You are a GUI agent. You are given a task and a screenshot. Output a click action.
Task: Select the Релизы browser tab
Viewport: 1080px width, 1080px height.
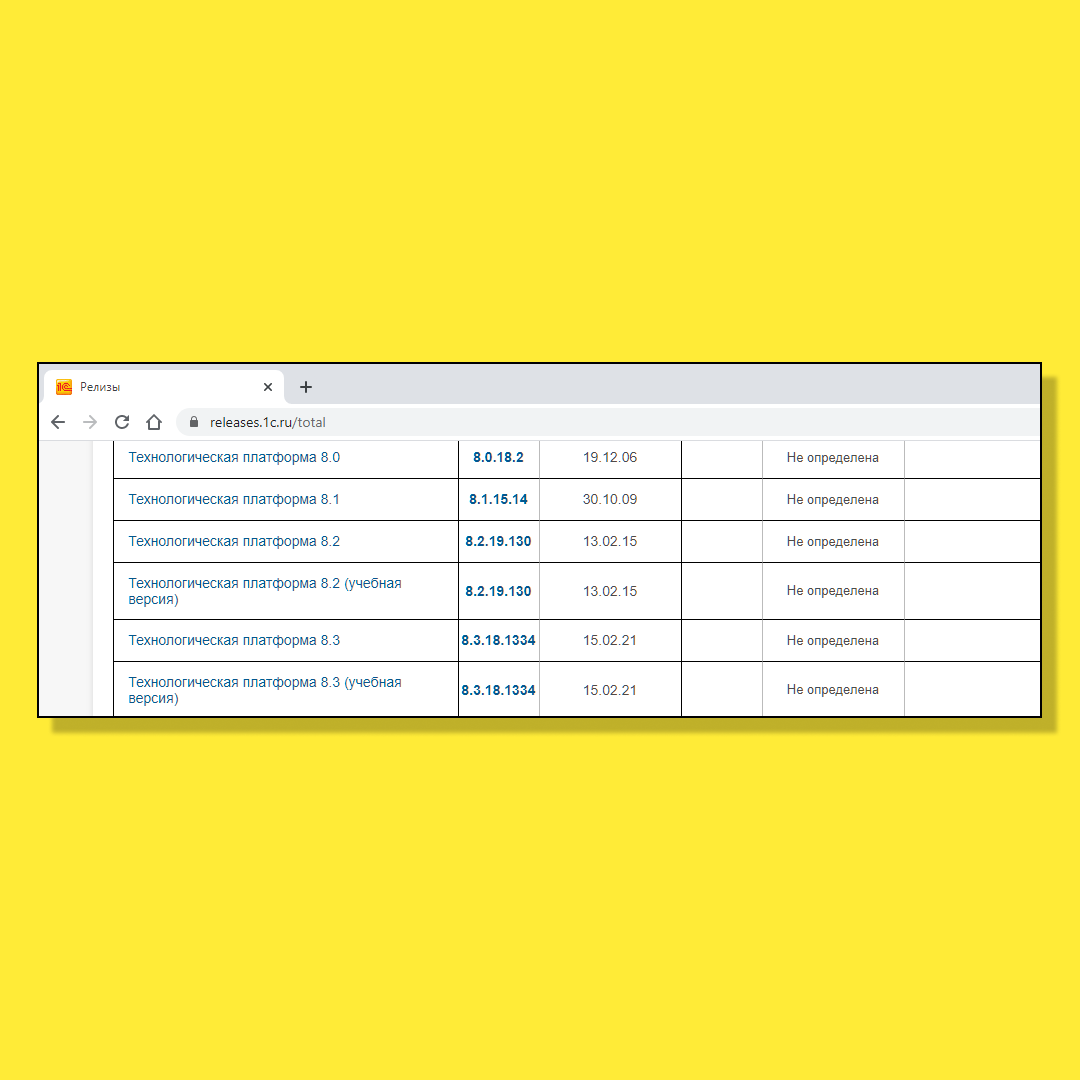(x=164, y=387)
